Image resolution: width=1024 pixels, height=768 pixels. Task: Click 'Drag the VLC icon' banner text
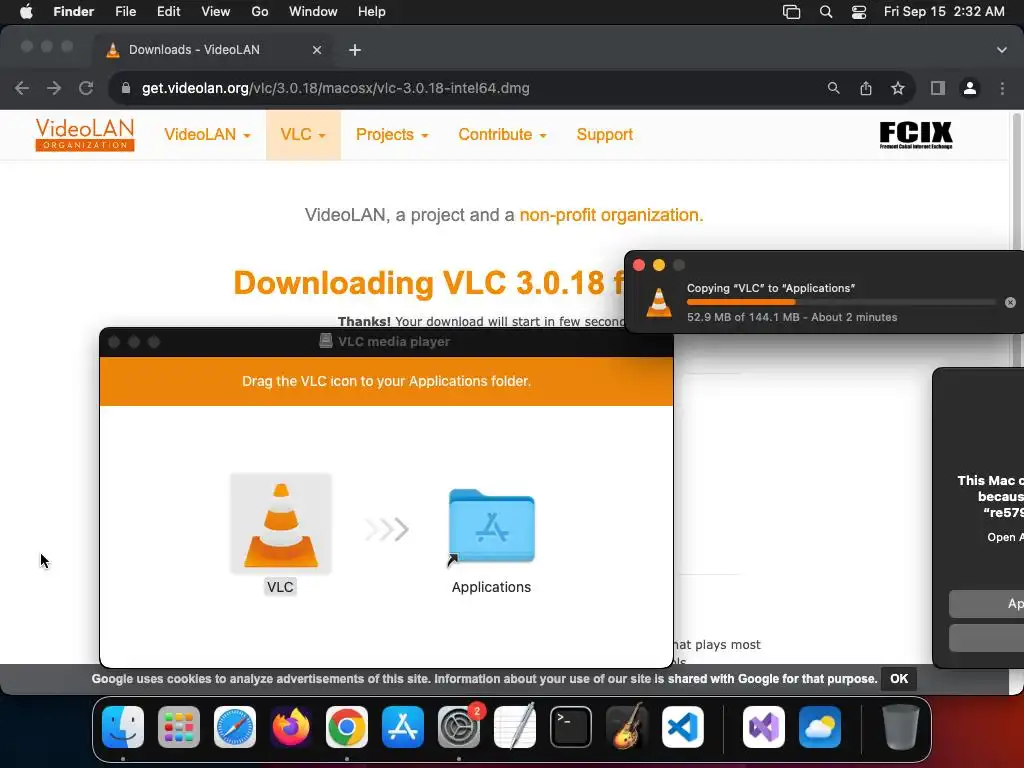tap(387, 381)
